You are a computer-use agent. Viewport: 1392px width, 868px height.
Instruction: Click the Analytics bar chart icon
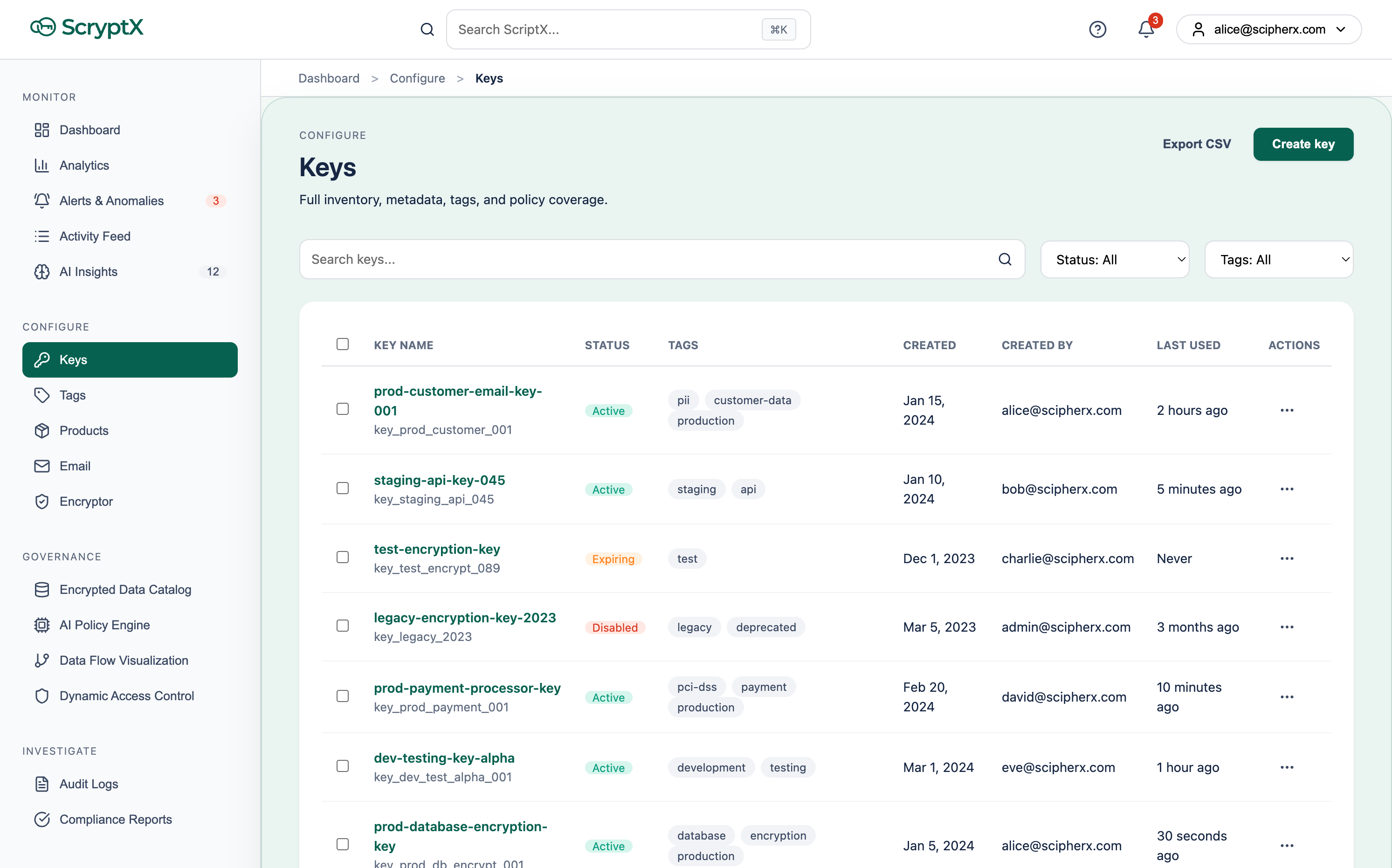pyautogui.click(x=42, y=165)
